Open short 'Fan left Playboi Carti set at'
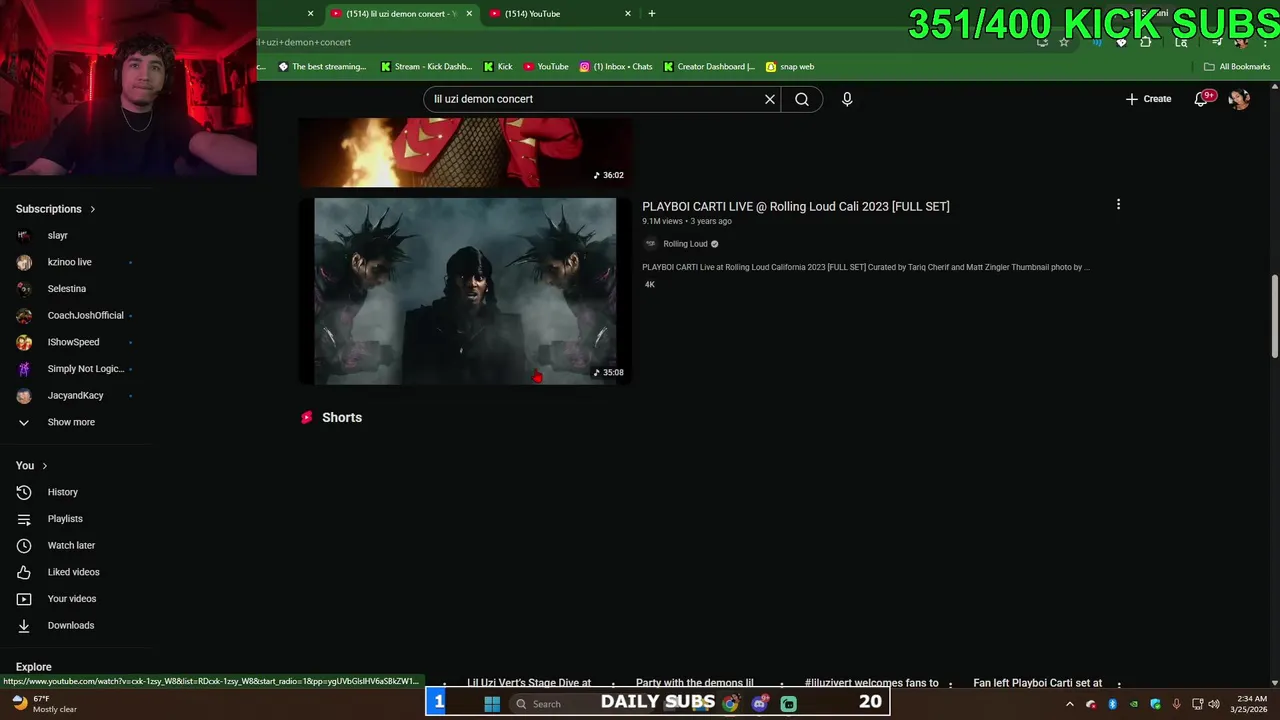1280x720 pixels. [x=1038, y=683]
